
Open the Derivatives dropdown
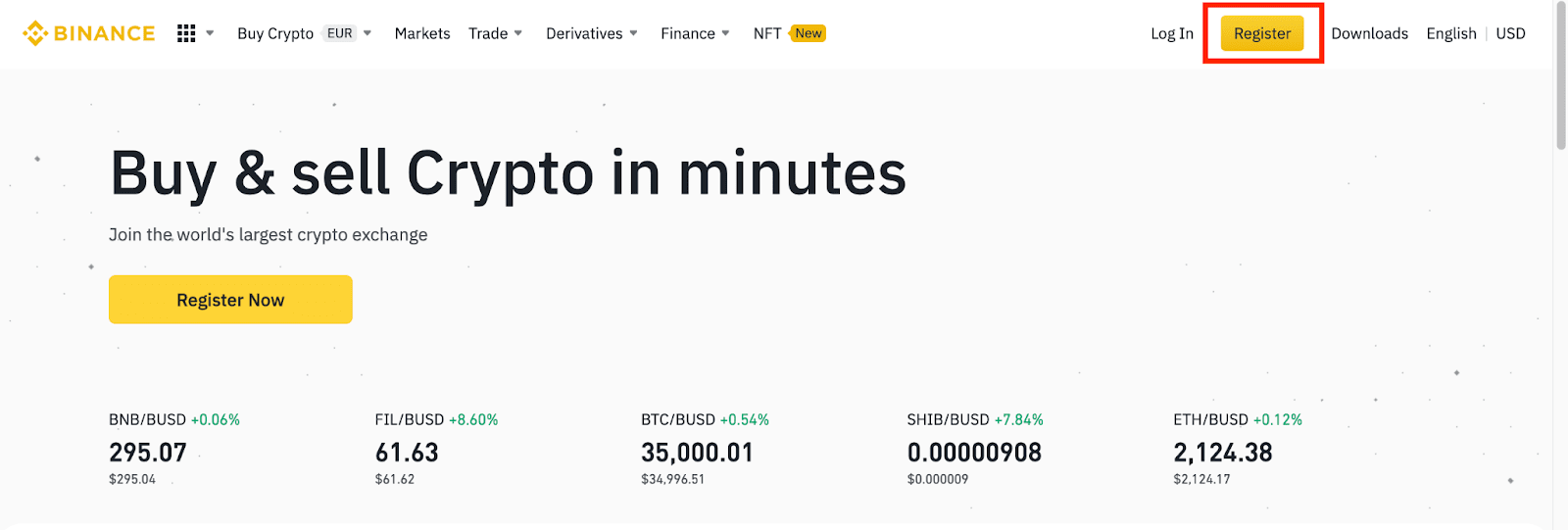[591, 33]
